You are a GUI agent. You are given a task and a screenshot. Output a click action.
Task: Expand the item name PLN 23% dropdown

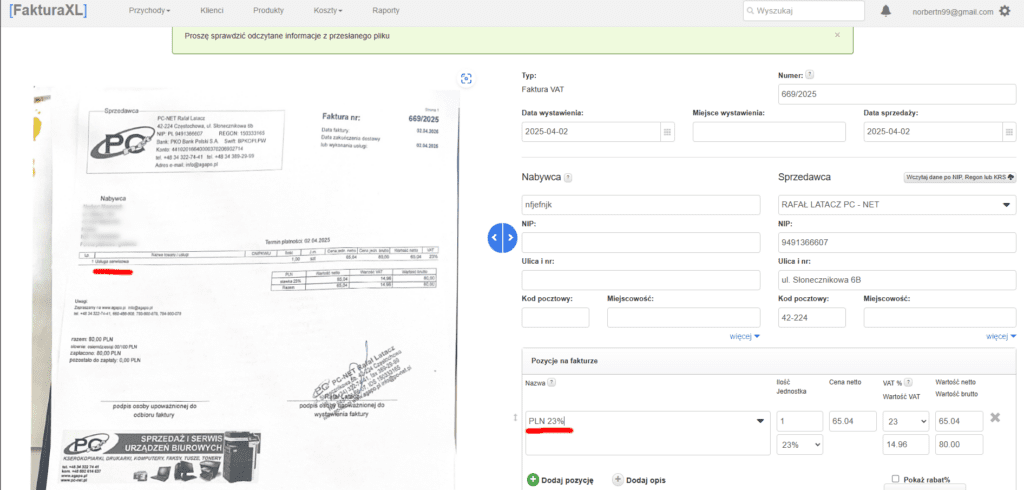tap(757, 422)
